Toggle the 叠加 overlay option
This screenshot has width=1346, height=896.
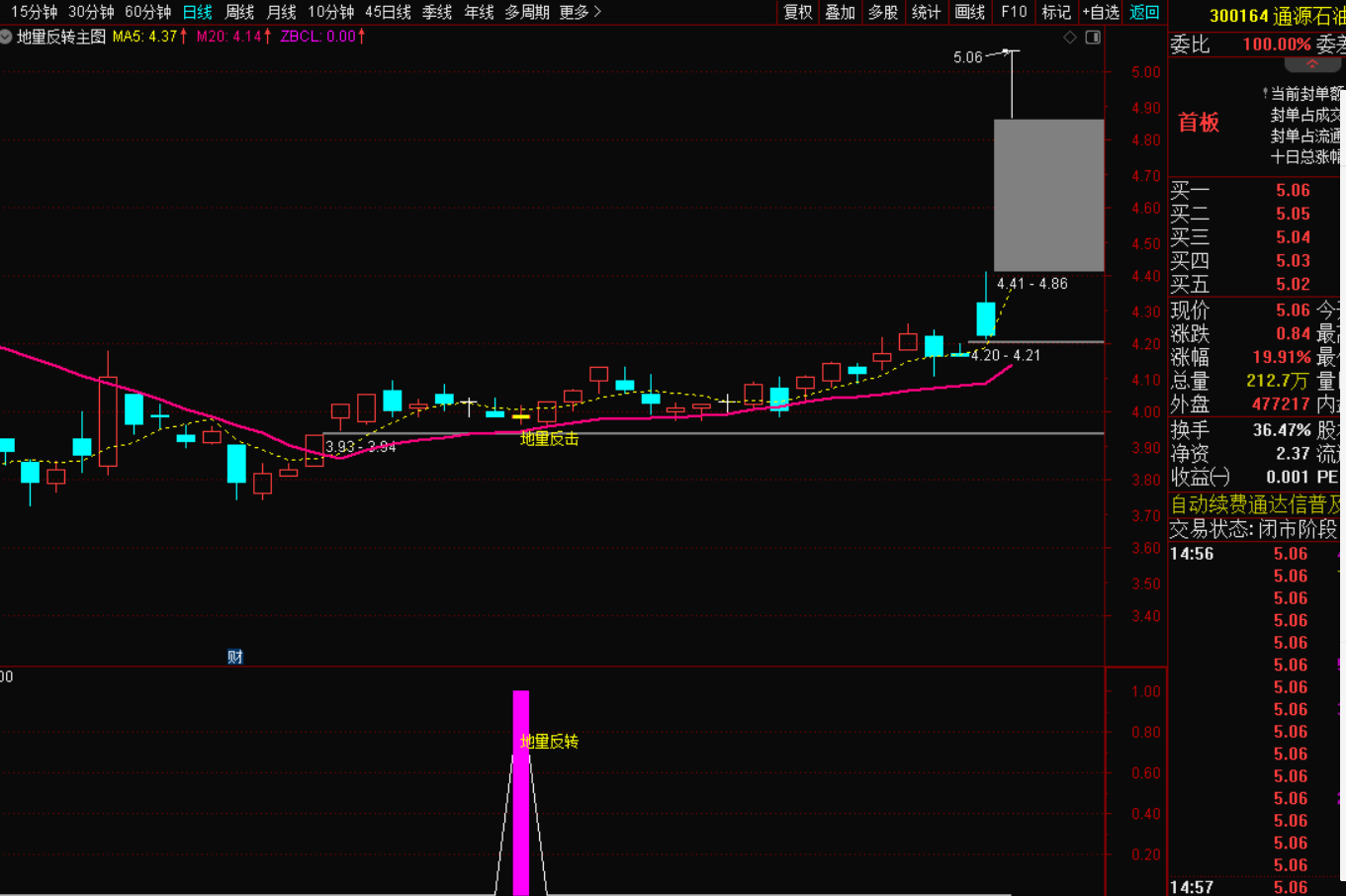click(841, 12)
